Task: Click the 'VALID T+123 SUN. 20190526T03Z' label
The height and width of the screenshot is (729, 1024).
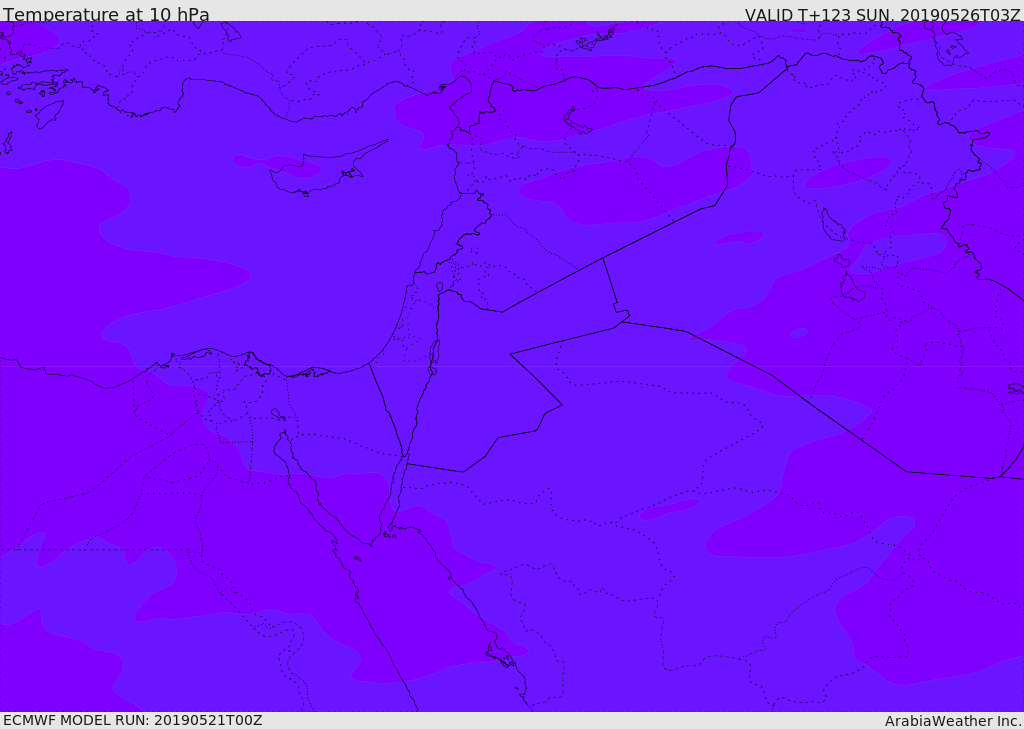Action: [882, 15]
